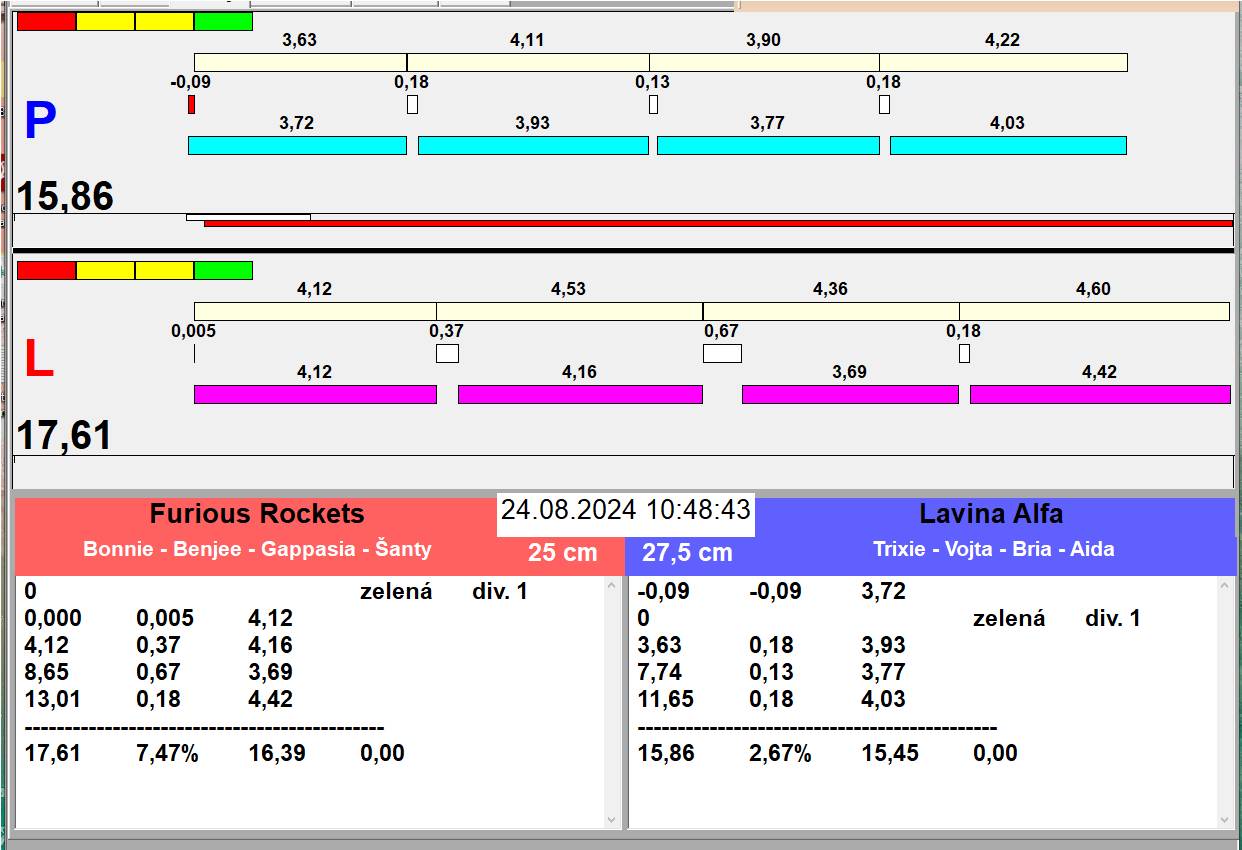Click the red progress bar under P lane
The width and height of the screenshot is (1242, 850).
tap(718, 224)
